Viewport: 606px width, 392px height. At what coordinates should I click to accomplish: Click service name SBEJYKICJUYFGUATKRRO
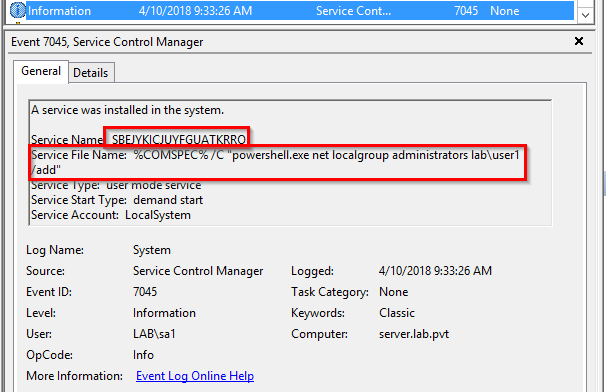click(179, 140)
